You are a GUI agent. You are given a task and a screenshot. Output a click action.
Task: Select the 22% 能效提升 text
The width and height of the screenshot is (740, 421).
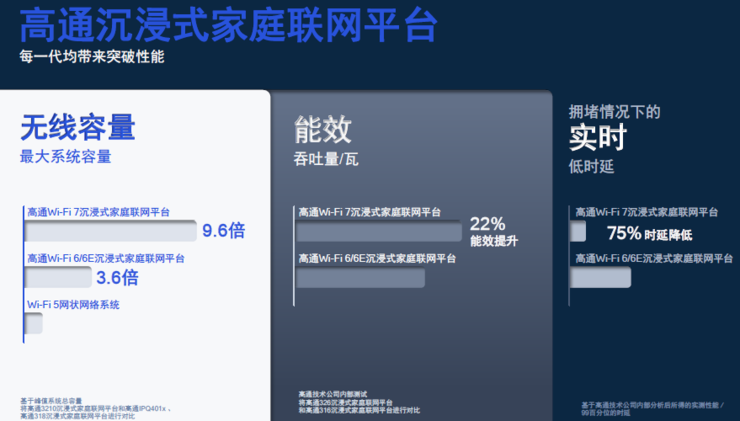pos(493,231)
